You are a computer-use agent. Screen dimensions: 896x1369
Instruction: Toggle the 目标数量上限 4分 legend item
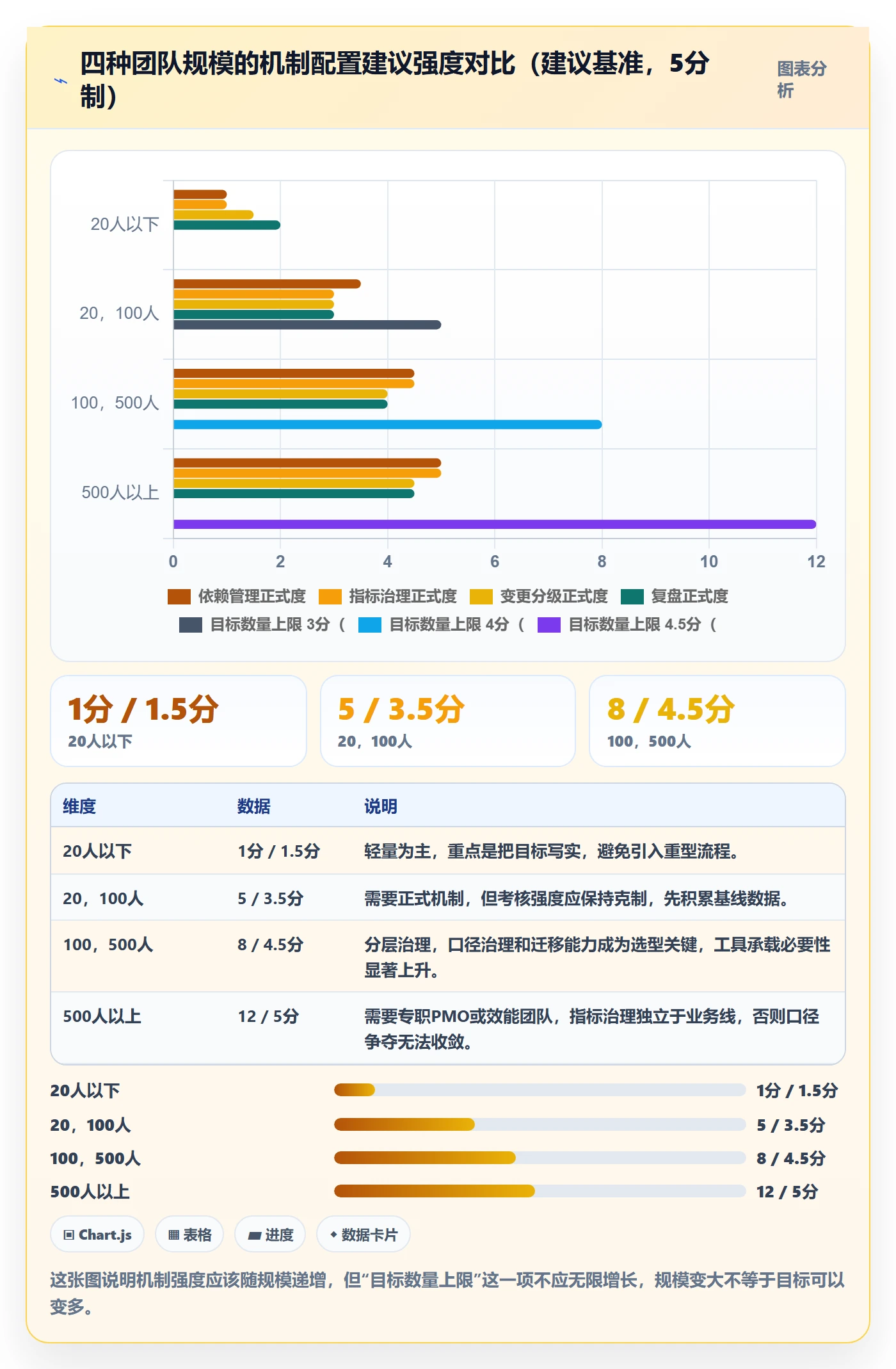tap(442, 624)
